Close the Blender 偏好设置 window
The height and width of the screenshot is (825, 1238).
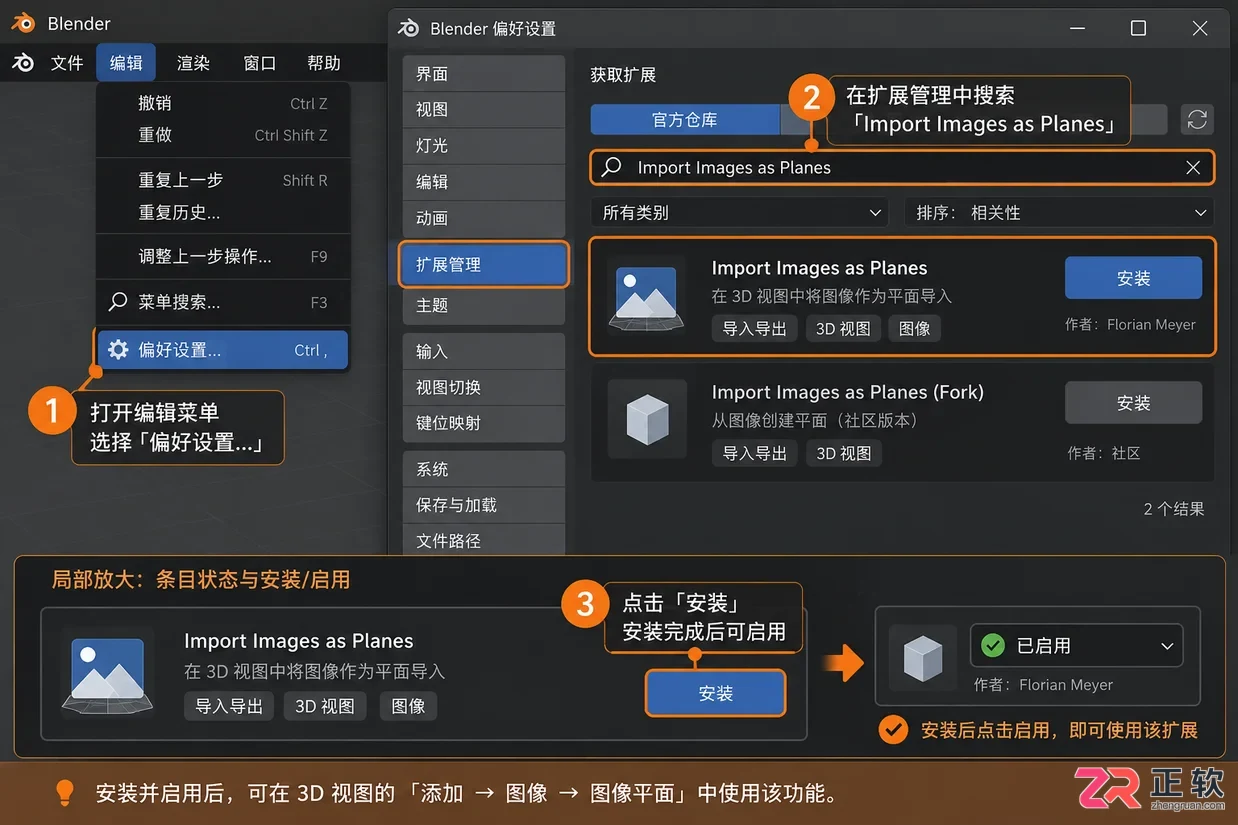(x=1200, y=28)
